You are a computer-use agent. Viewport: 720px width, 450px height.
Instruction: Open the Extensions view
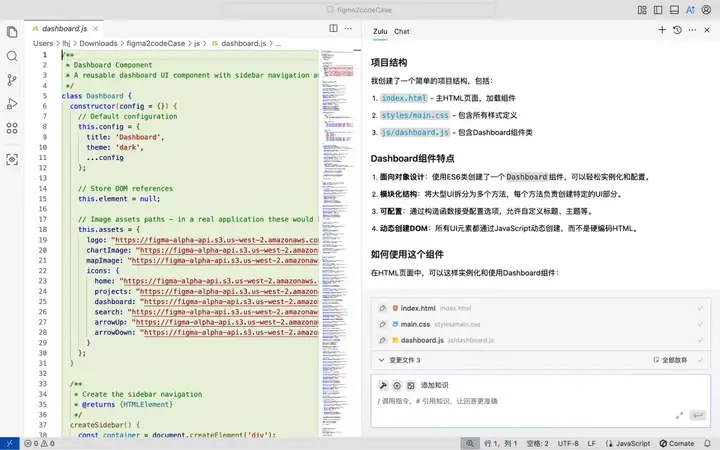[x=12, y=128]
